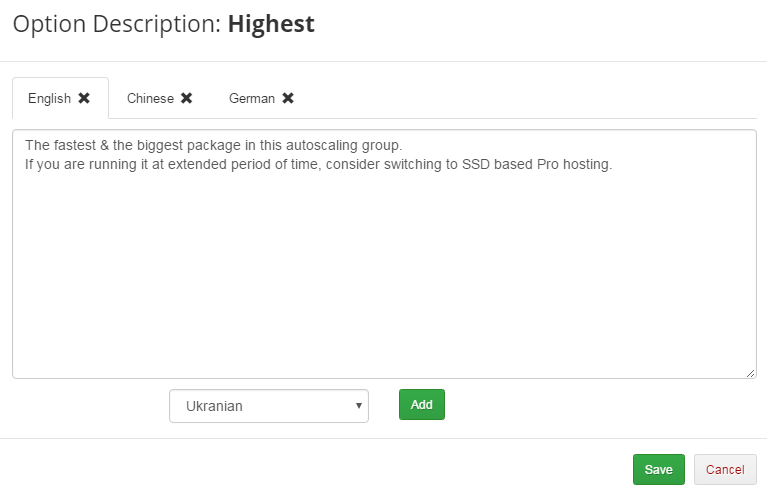Click the bold 'Highest' title word
This screenshot has height=494, width=767.
(x=271, y=24)
